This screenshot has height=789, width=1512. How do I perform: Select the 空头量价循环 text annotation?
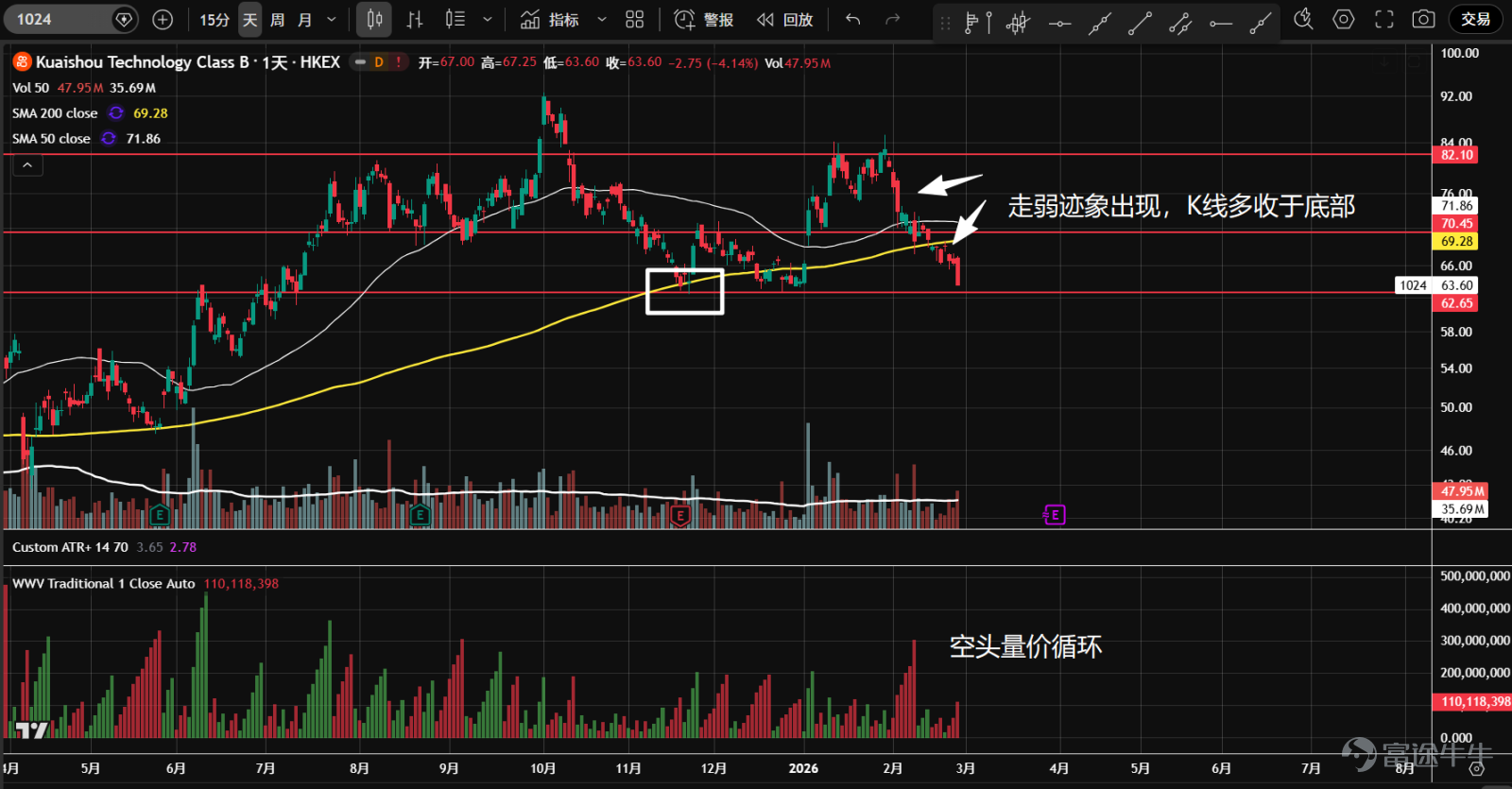[1025, 647]
